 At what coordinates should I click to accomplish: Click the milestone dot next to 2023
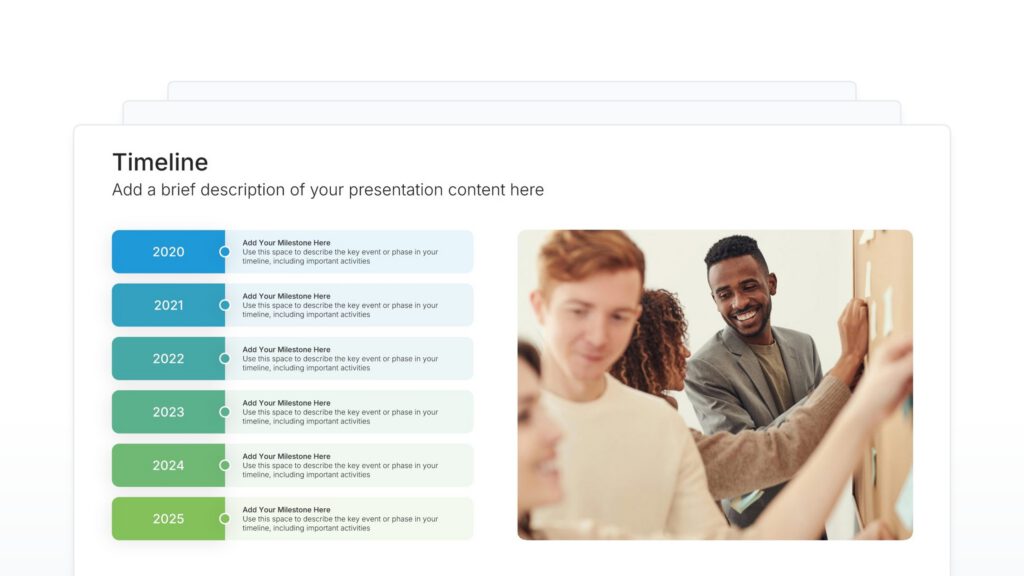pyautogui.click(x=226, y=412)
